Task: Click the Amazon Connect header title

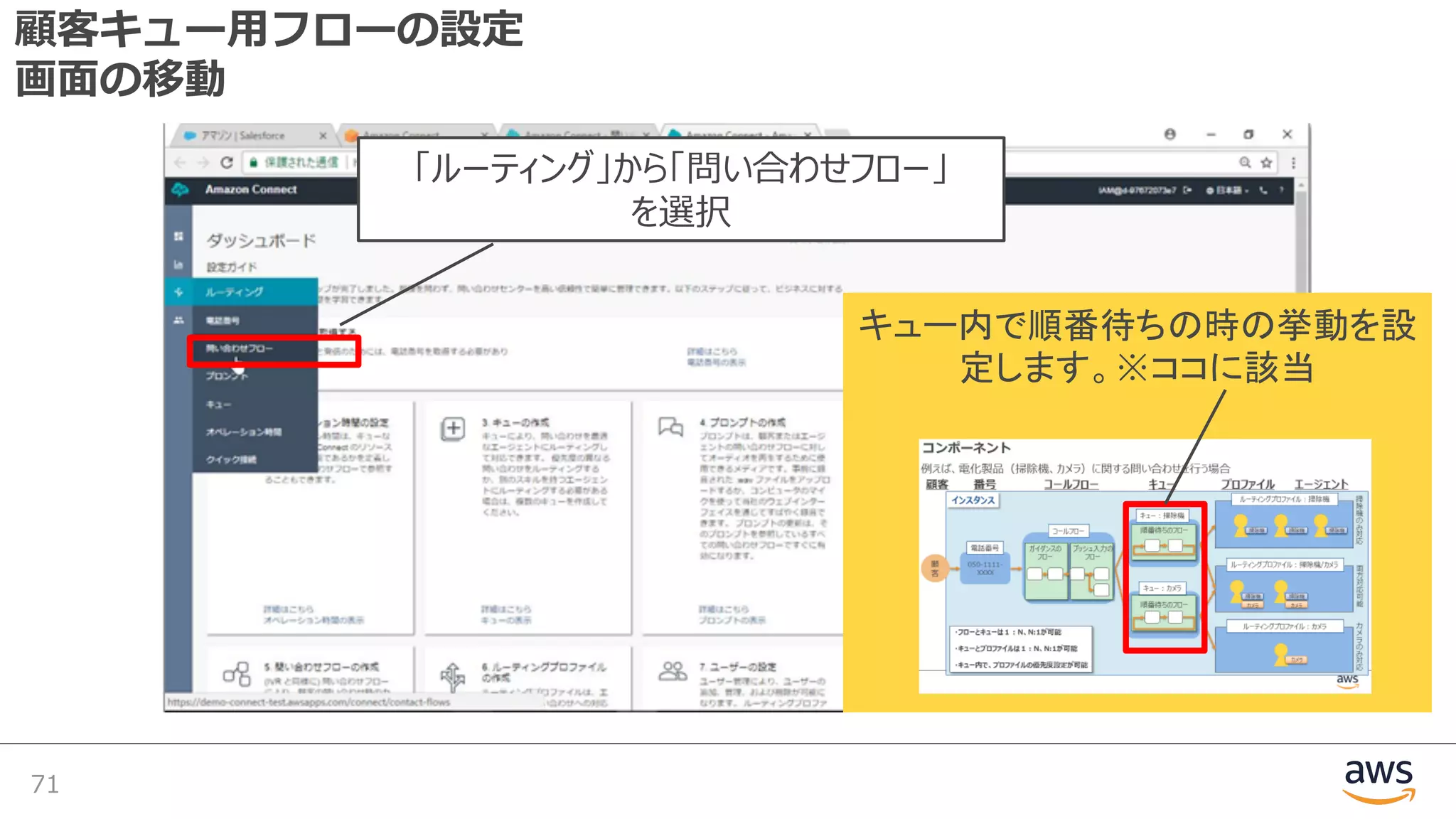Action: [251, 189]
